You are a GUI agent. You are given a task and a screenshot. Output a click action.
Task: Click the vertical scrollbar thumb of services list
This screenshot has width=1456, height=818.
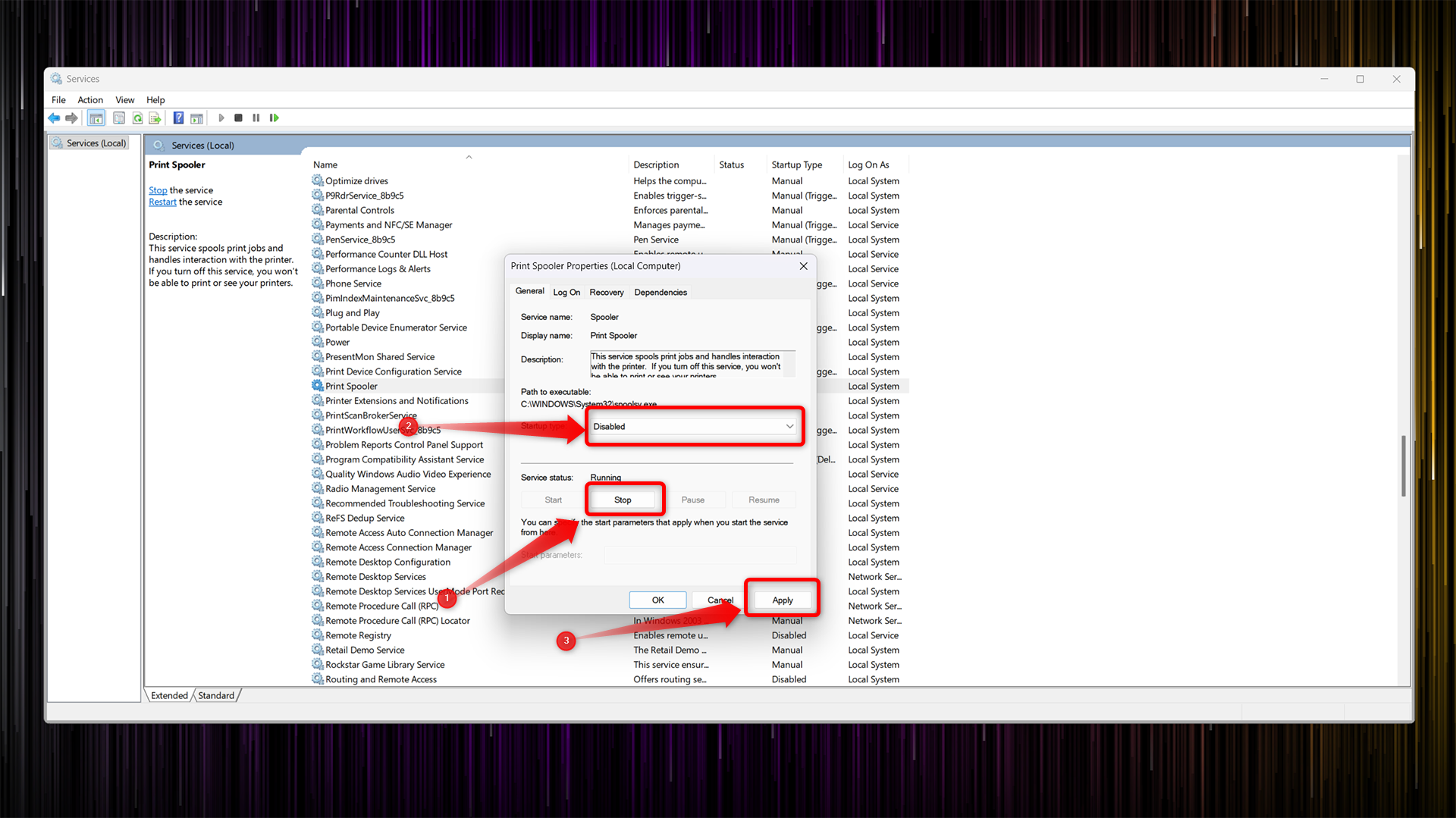click(x=1404, y=465)
